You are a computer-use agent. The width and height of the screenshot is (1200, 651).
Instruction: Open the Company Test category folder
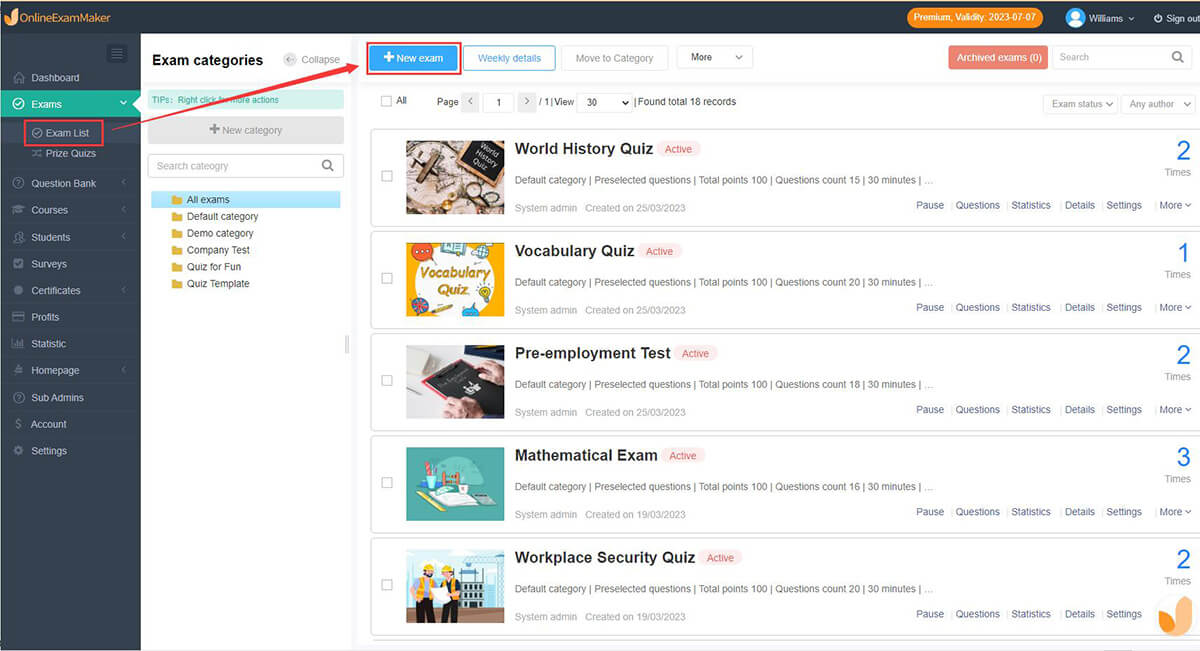click(x=217, y=250)
